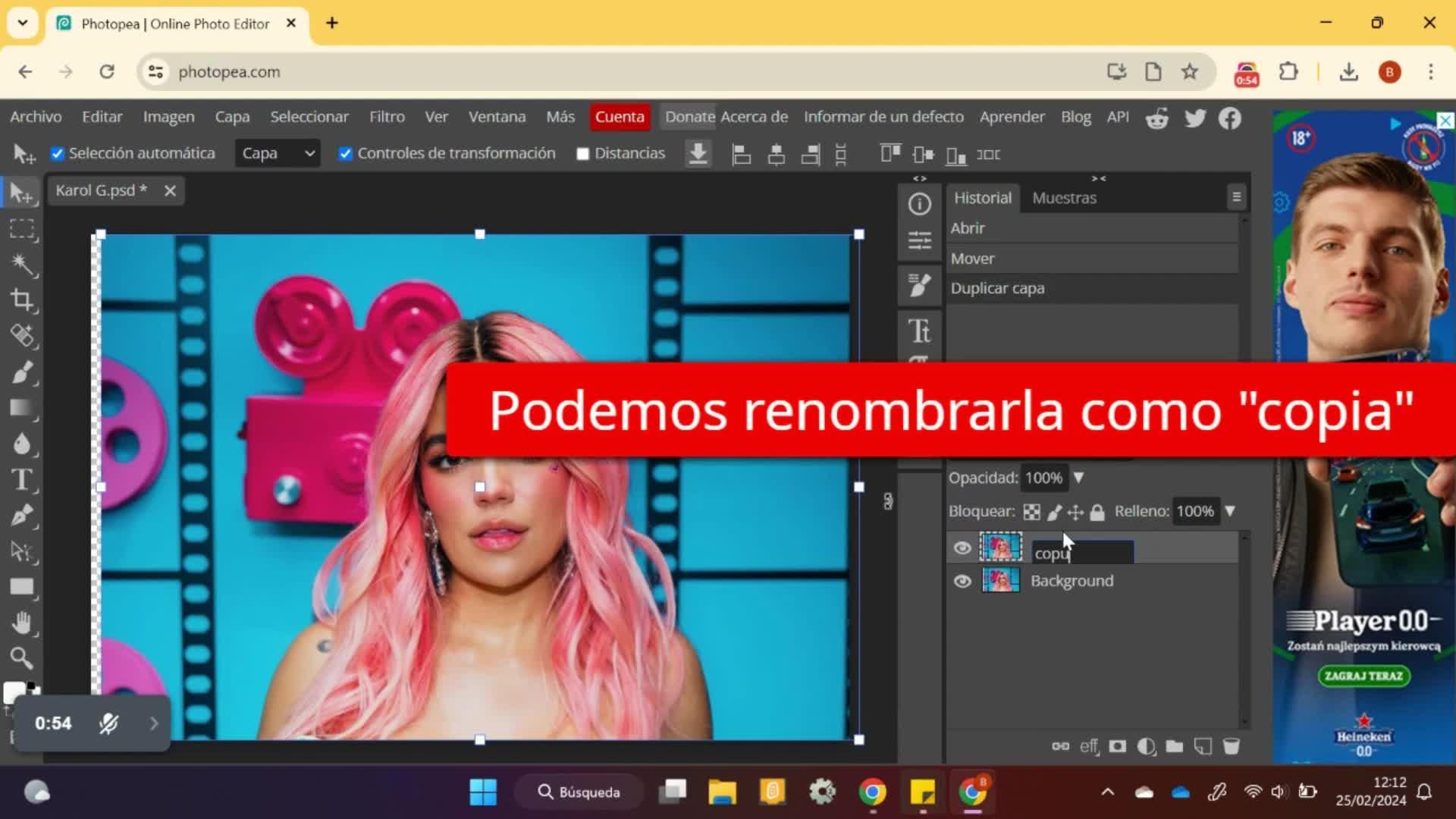Open the Capa selection dropdown
Image resolution: width=1456 pixels, height=819 pixels.
point(278,154)
